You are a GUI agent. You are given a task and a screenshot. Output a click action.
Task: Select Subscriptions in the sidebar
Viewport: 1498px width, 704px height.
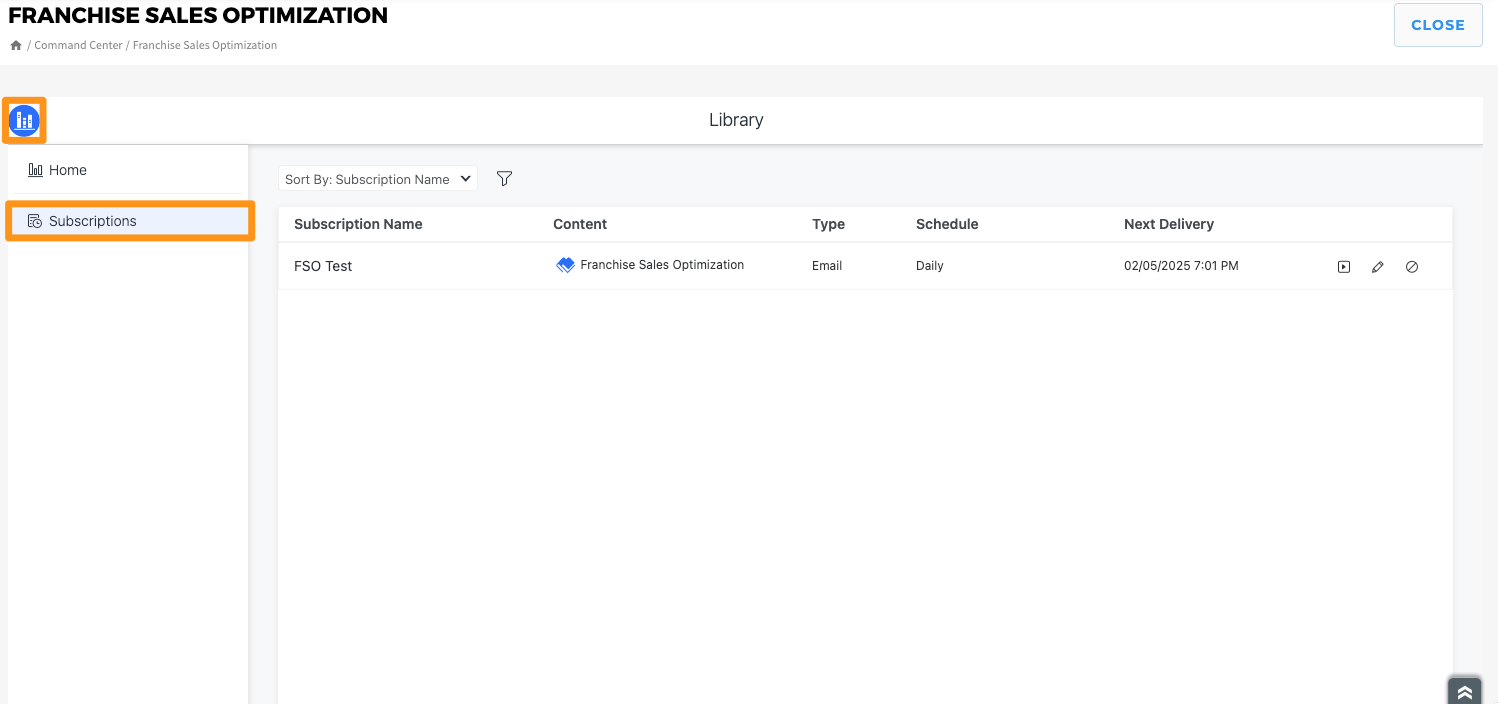130,221
